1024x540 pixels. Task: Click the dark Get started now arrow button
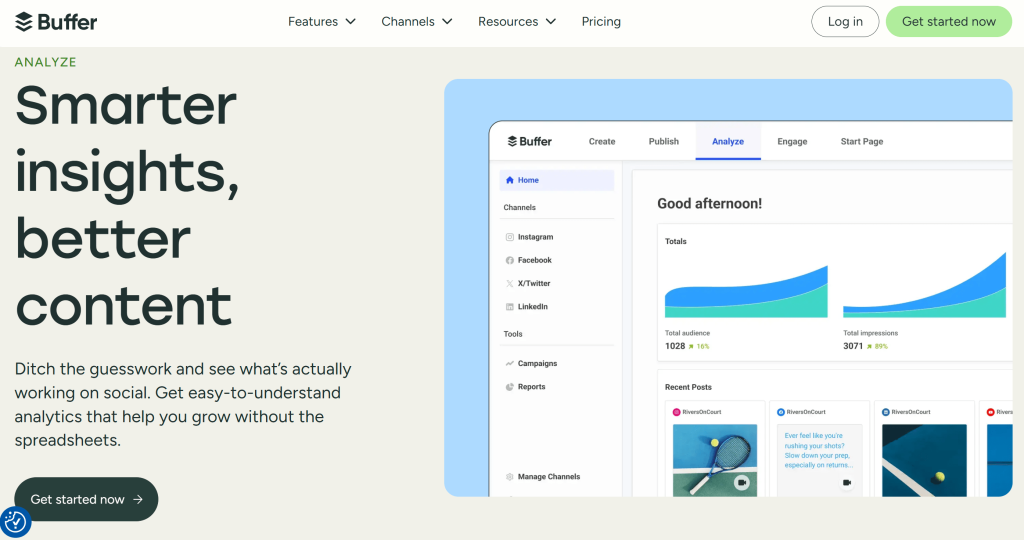click(x=86, y=499)
